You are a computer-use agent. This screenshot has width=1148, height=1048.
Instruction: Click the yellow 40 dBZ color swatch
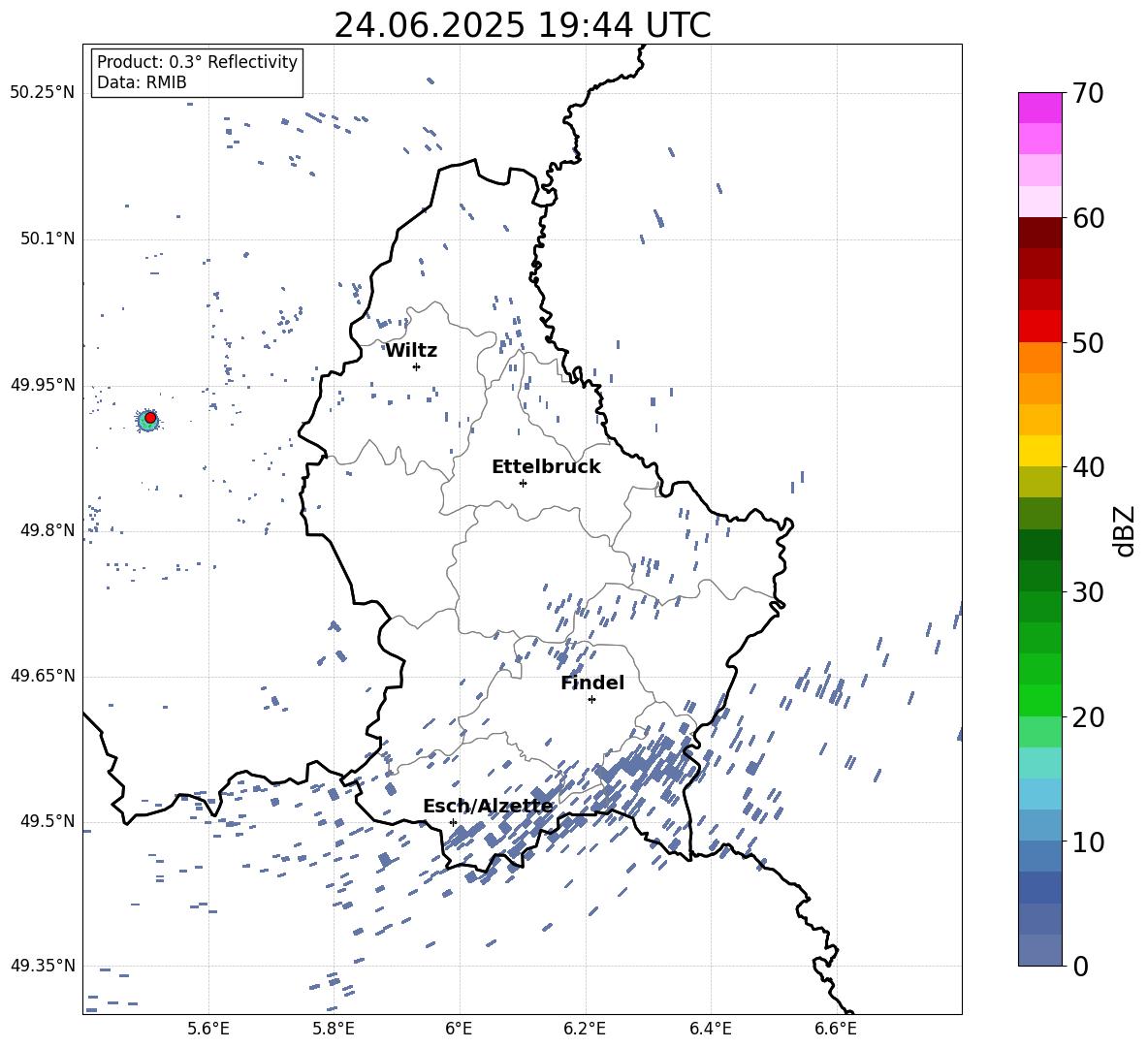coord(1040,452)
